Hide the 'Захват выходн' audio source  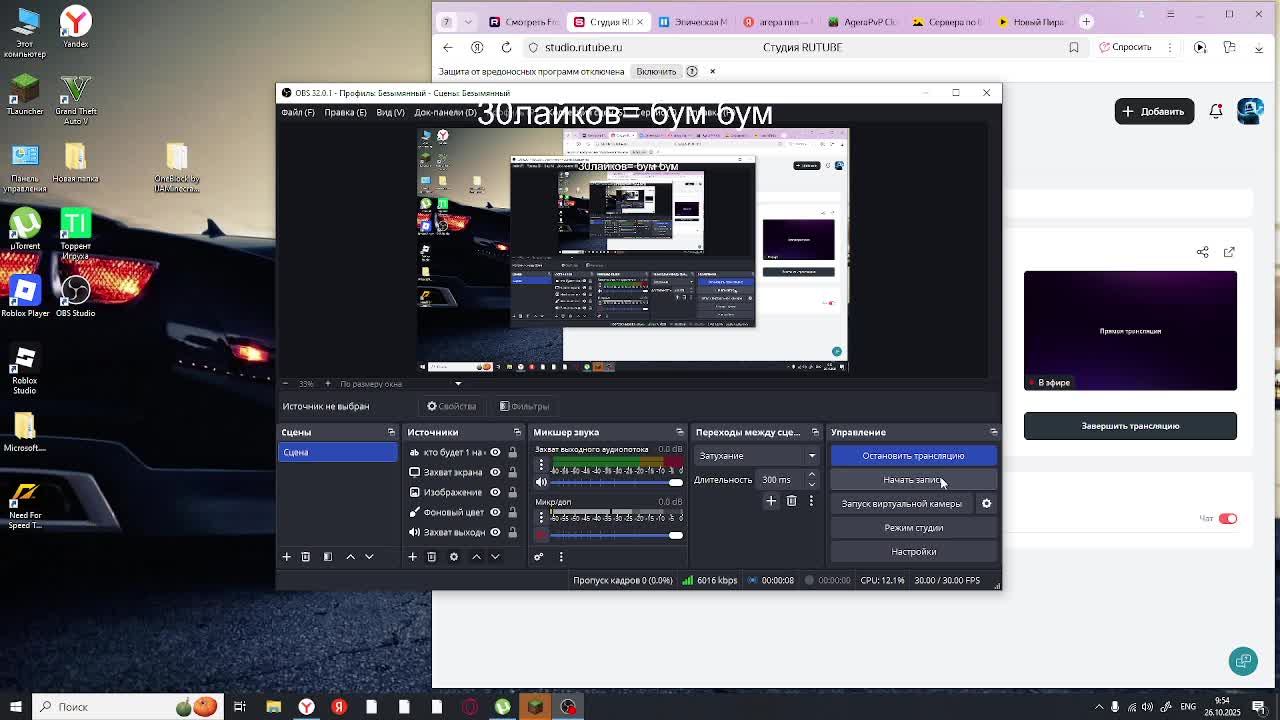click(x=495, y=532)
